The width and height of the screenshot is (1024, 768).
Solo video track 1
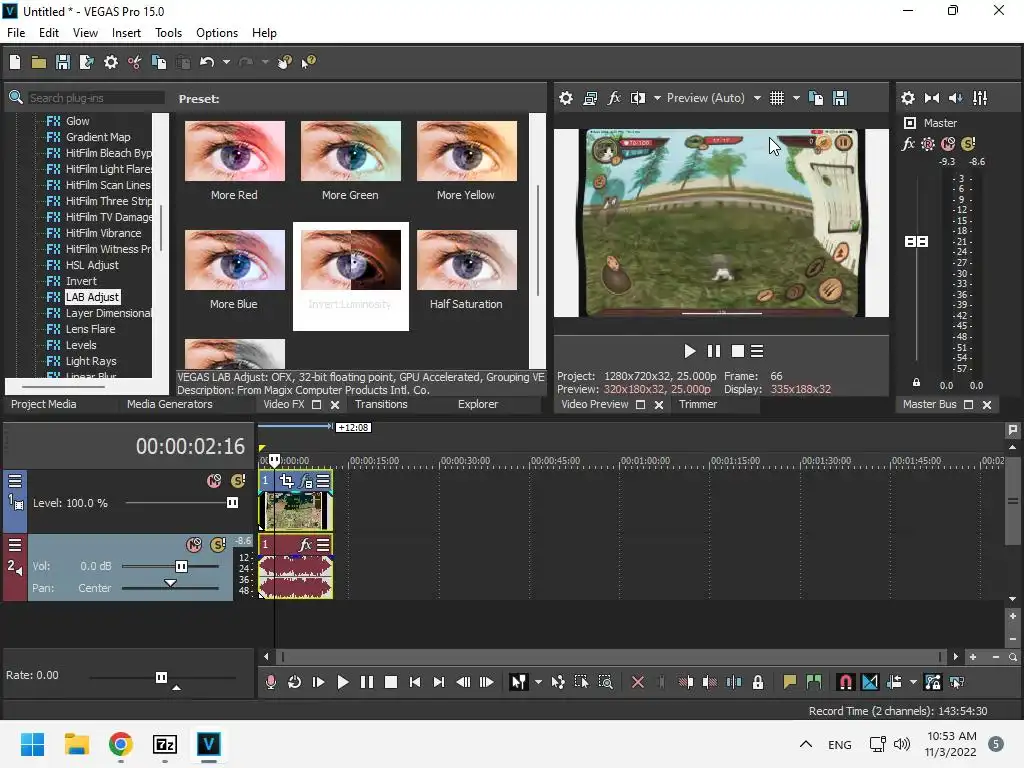[x=238, y=481]
